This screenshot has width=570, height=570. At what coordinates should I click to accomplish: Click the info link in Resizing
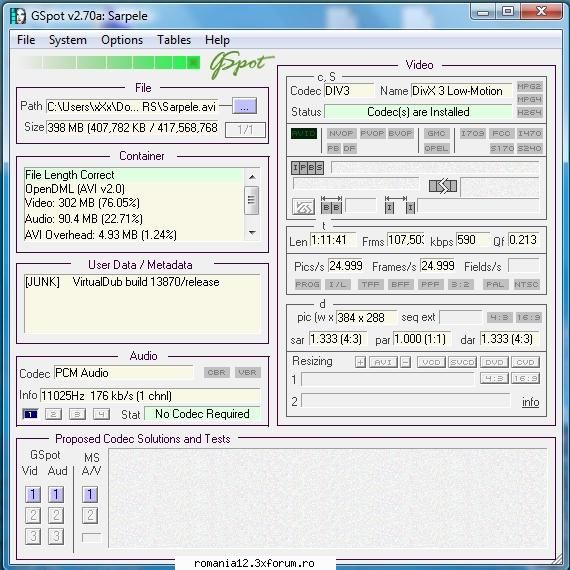[x=530, y=402]
